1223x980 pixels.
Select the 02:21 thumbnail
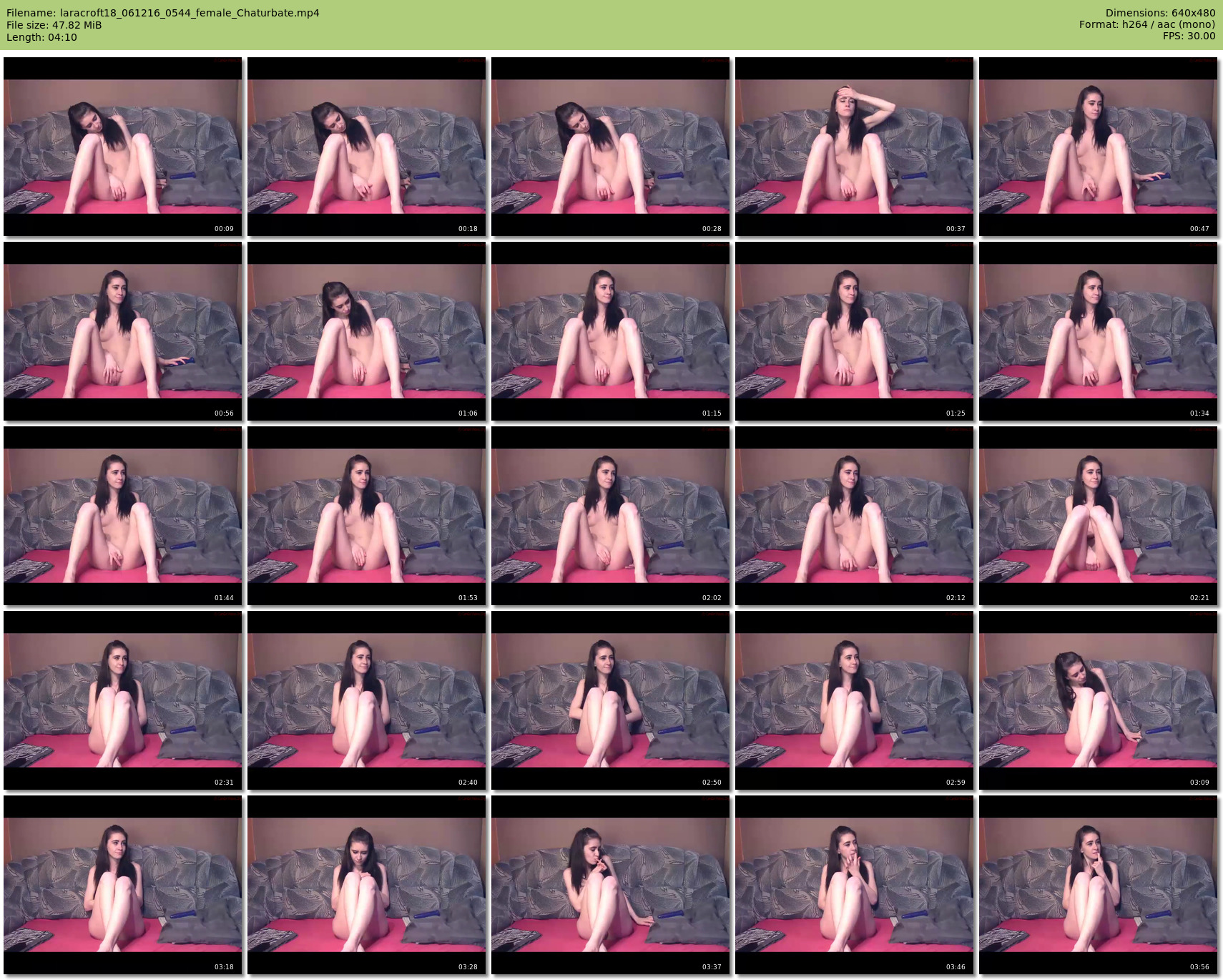click(x=1098, y=516)
